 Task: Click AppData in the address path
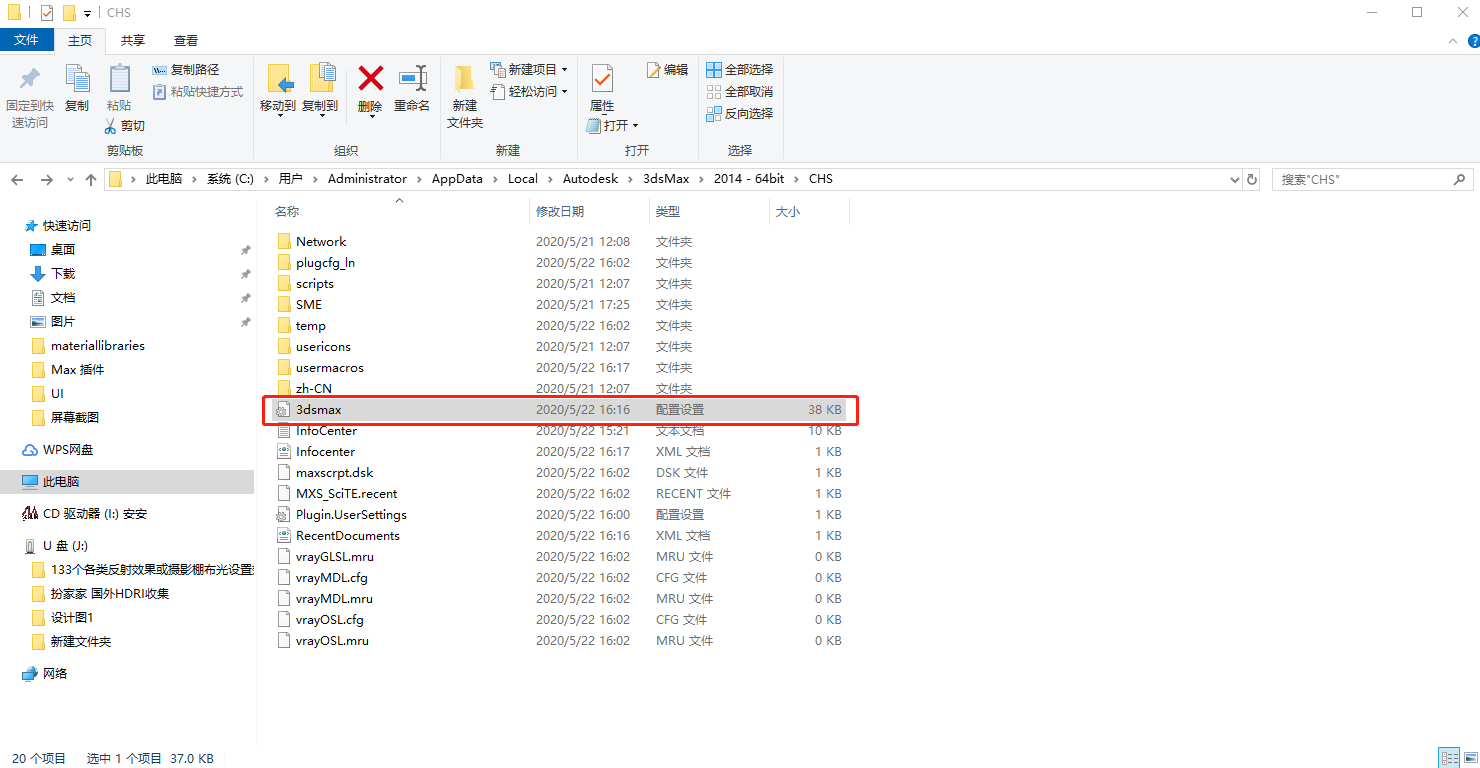tap(457, 179)
